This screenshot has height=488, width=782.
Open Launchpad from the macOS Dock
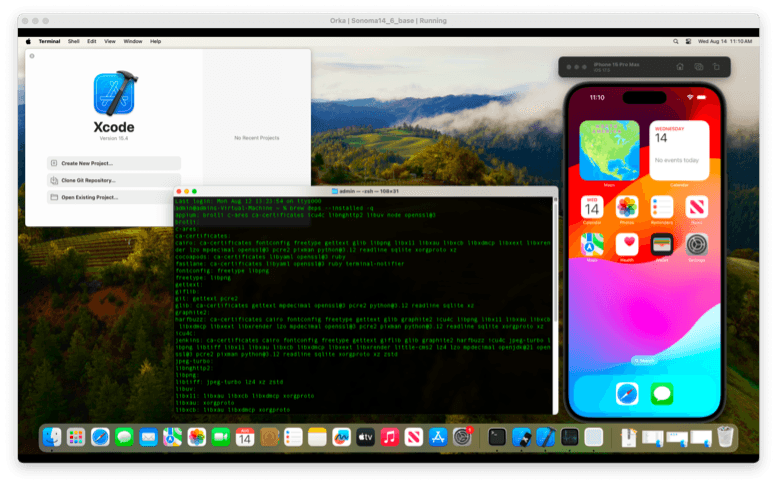(76, 438)
